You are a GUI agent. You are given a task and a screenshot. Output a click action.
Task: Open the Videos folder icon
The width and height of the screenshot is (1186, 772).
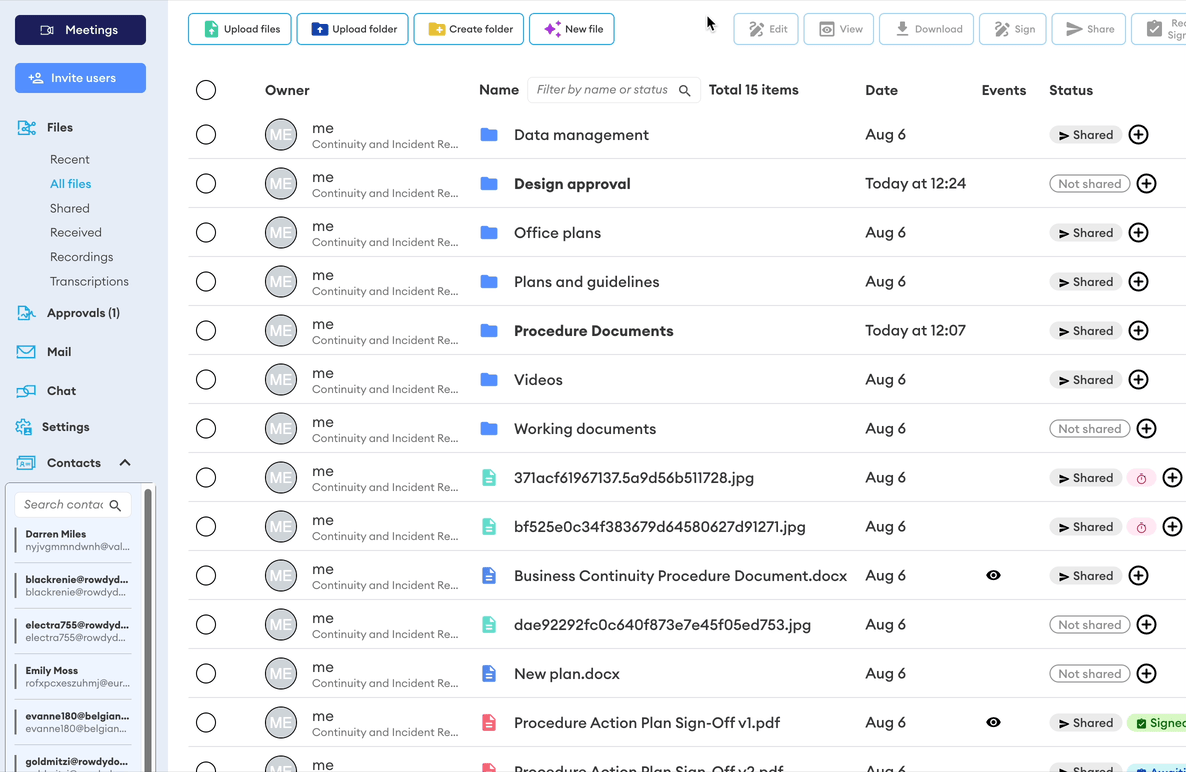point(489,380)
